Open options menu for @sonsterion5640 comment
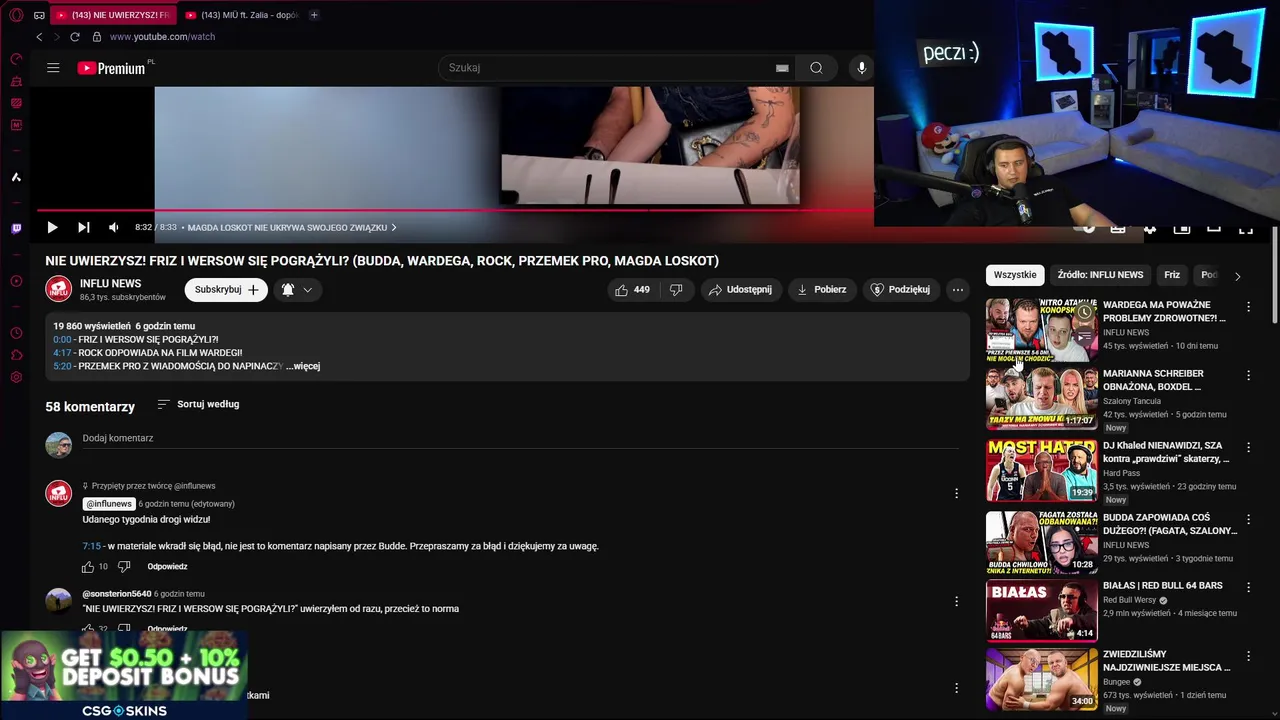 [956, 601]
